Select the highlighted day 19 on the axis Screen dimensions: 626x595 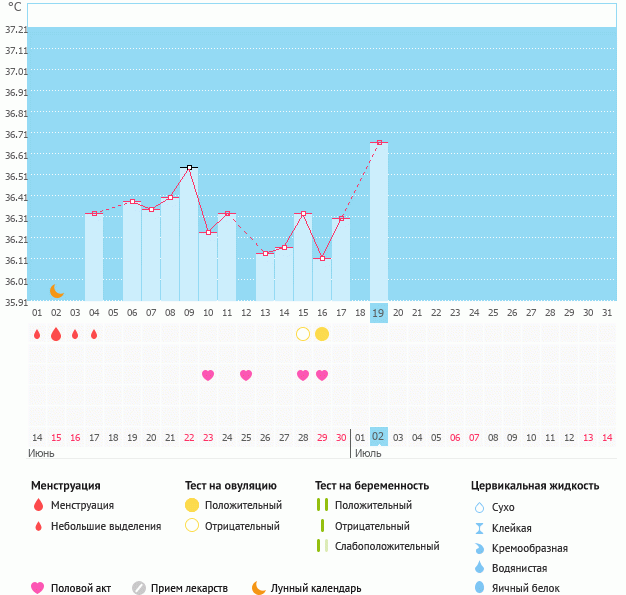tap(378, 312)
